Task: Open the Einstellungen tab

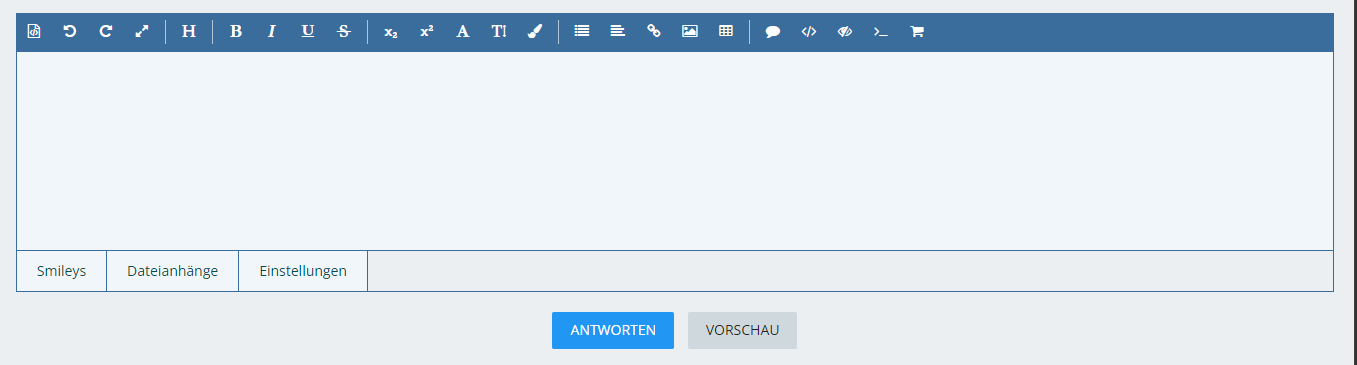Action: coord(303,271)
